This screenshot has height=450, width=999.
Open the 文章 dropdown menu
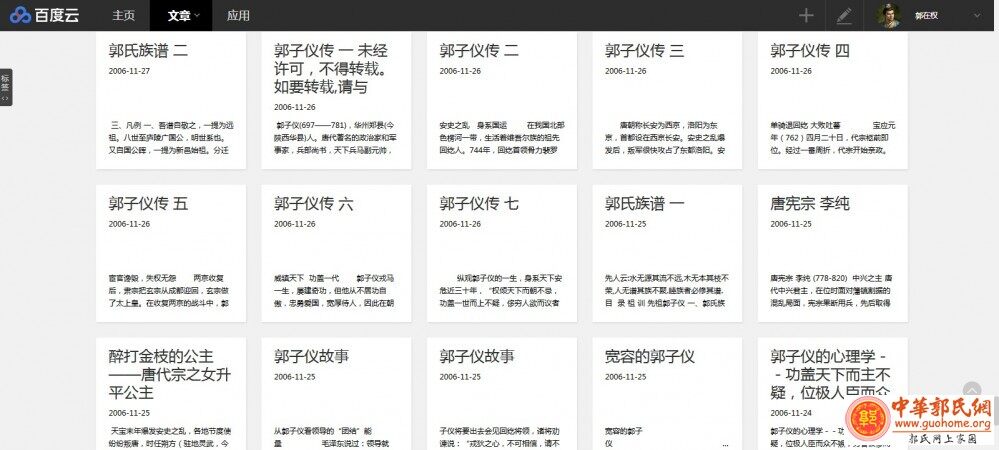[x=183, y=15]
